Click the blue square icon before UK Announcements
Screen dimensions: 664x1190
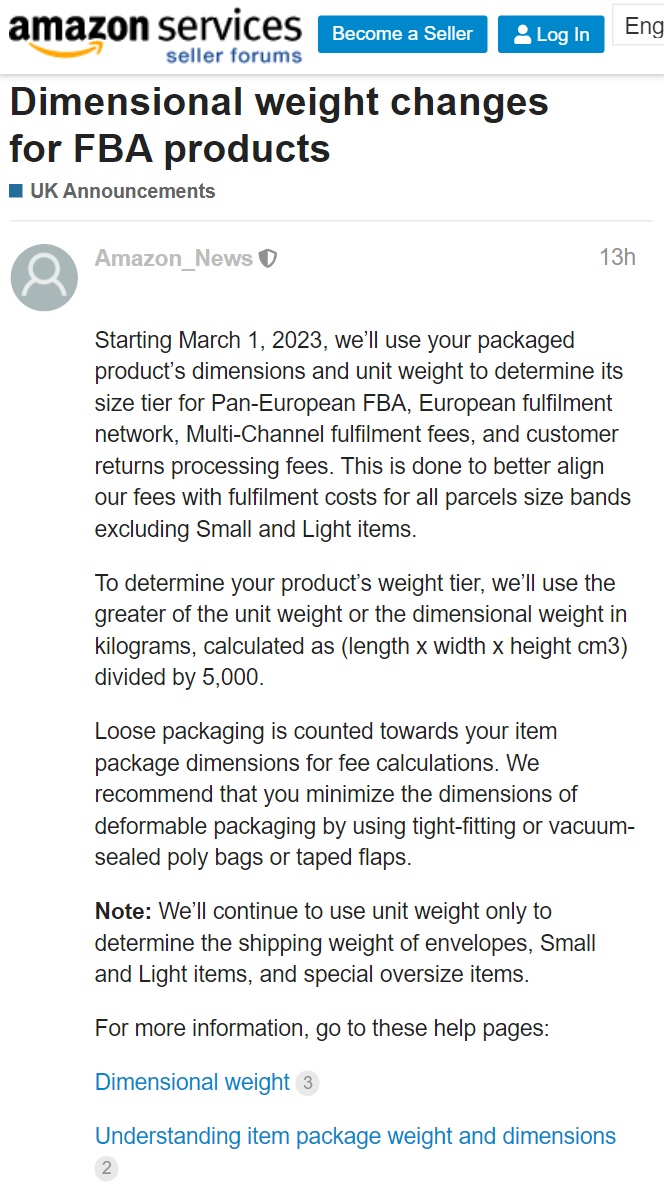click(x=15, y=190)
